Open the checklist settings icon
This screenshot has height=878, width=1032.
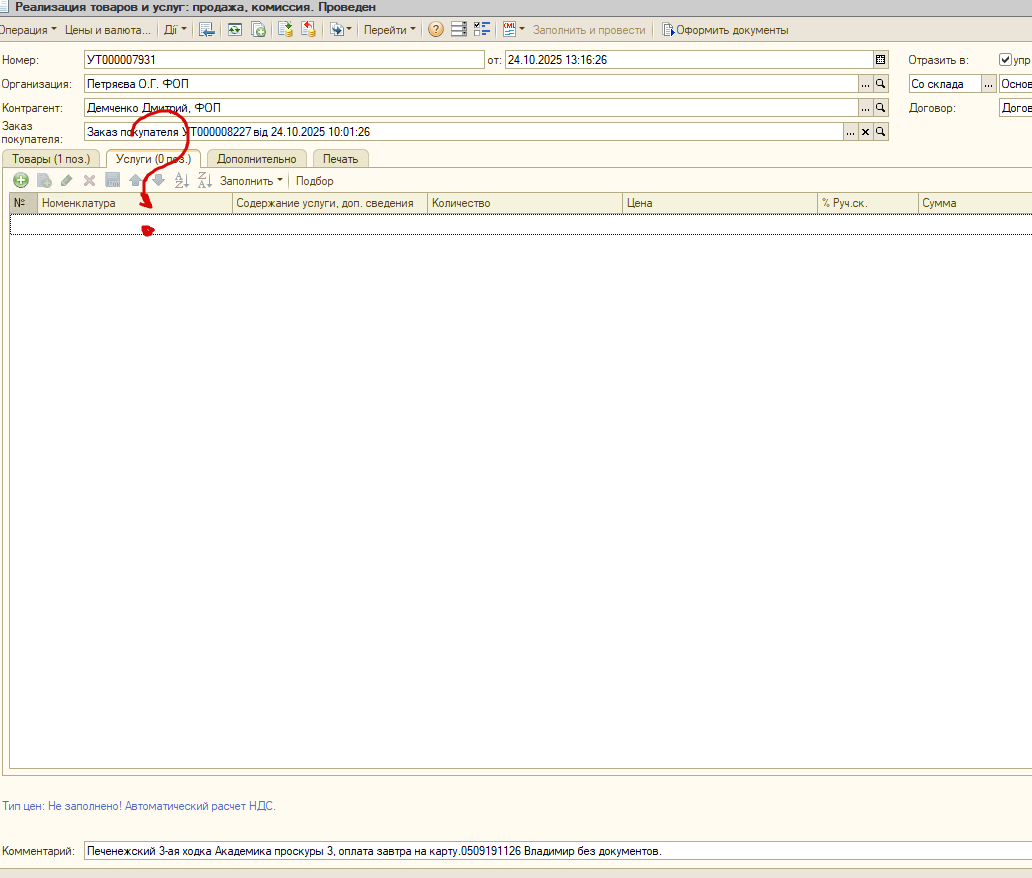click(x=482, y=30)
